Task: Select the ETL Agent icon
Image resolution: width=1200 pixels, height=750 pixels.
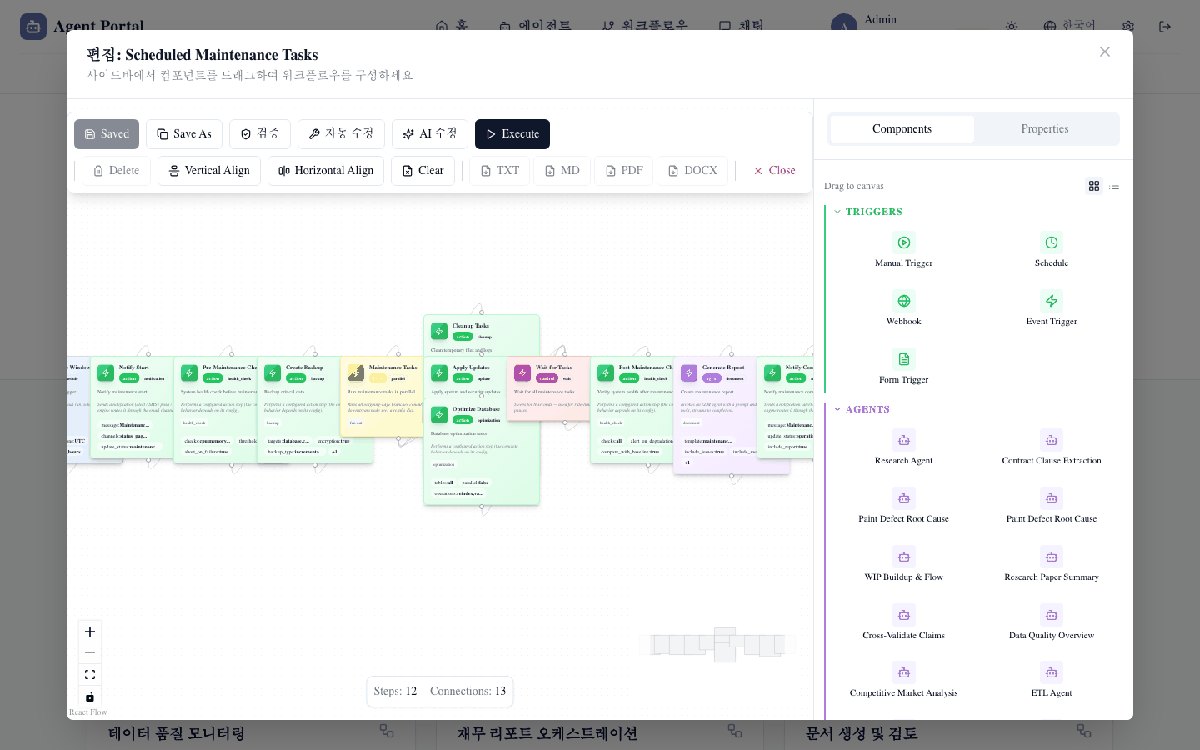Action: (x=1051, y=672)
